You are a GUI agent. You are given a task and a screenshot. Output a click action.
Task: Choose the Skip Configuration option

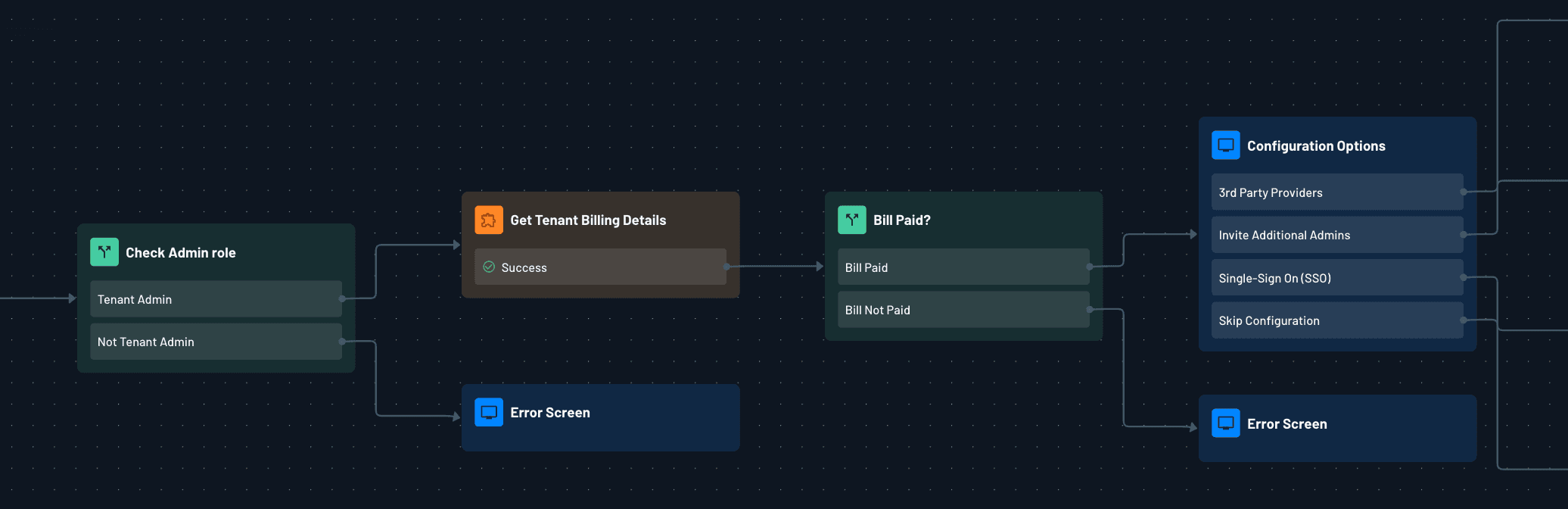pyautogui.click(x=1336, y=320)
